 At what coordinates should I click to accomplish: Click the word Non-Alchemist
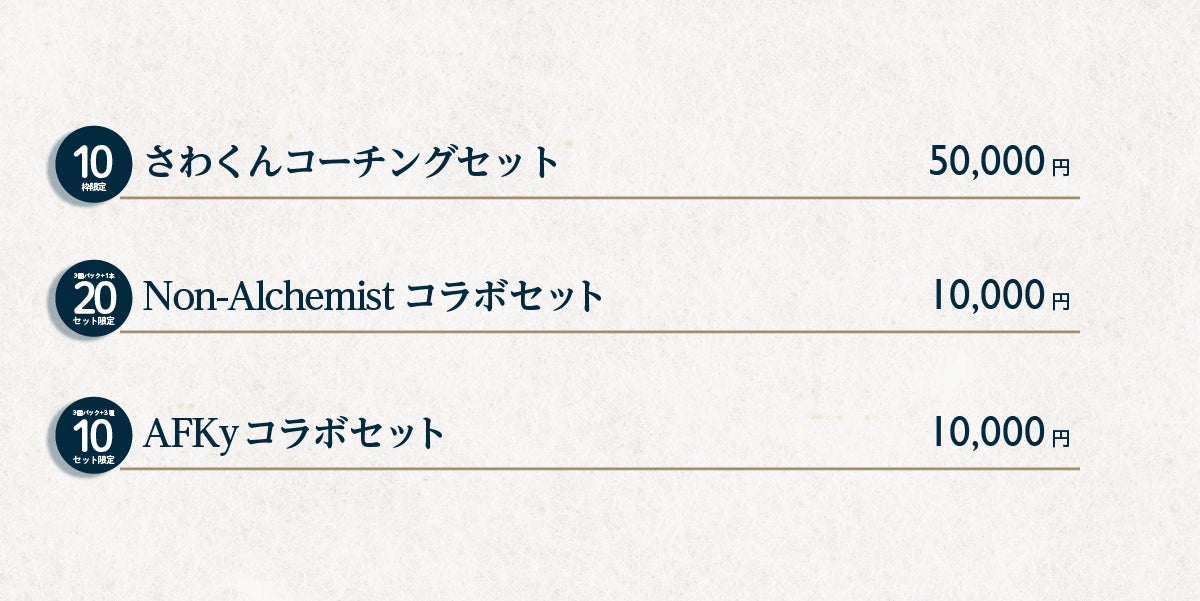pyautogui.click(x=268, y=297)
